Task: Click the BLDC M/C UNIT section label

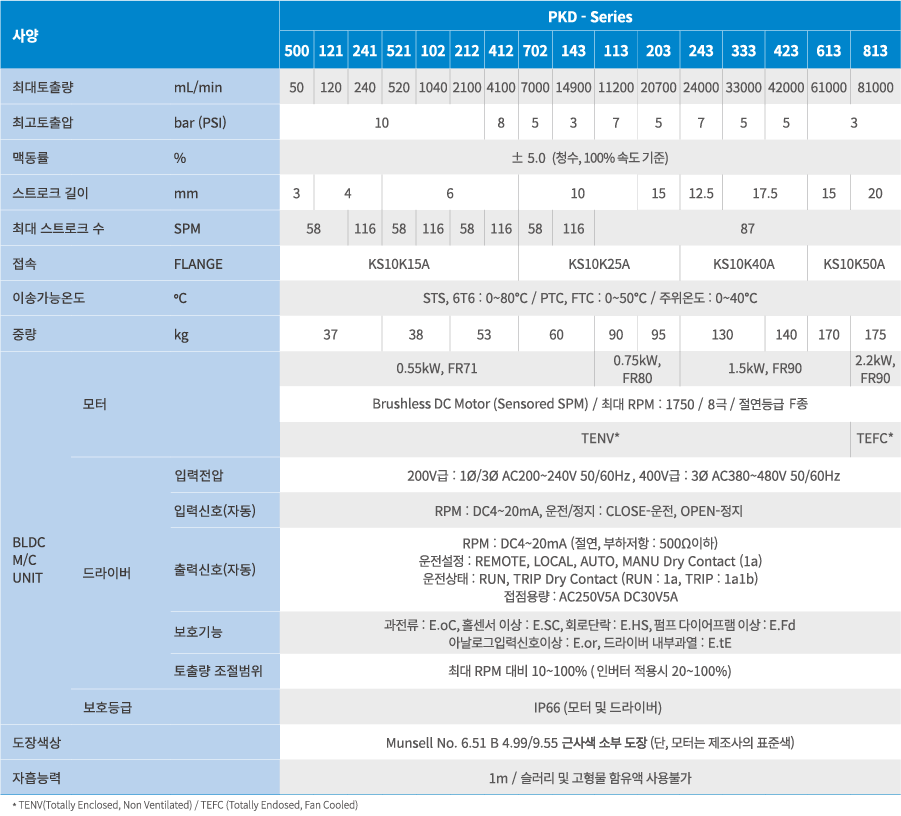Action: click(x=28, y=560)
